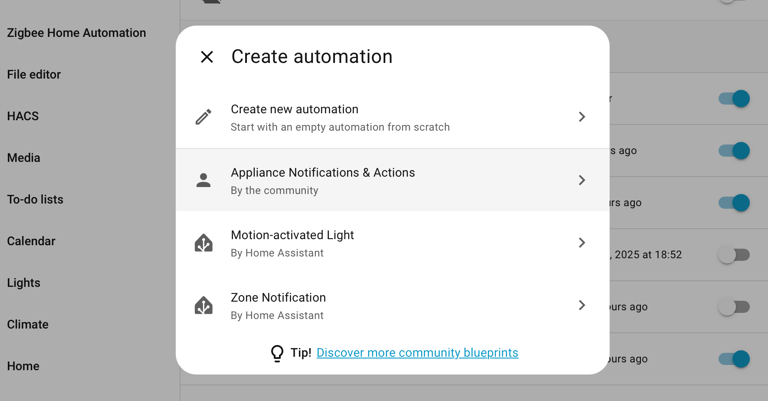Image resolution: width=768 pixels, height=401 pixels.
Task: Toggle the switch right of Create new automation row
Action: pyautogui.click(x=733, y=99)
